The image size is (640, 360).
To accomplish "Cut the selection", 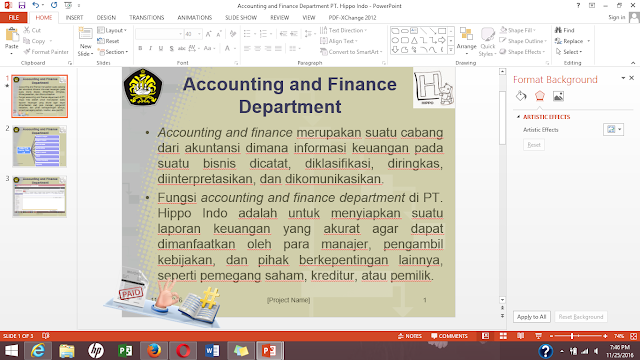I will 32,30.
